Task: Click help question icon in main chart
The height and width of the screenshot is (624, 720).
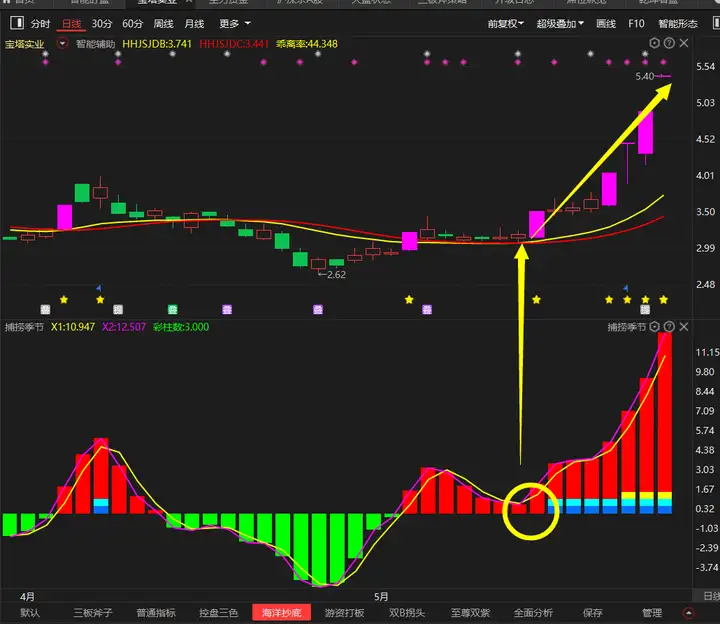Action: (669, 43)
